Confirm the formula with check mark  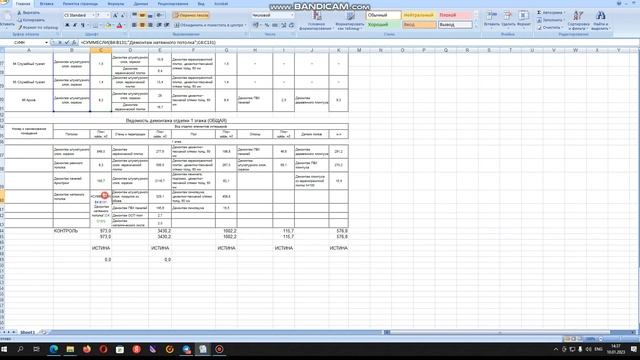67,42
